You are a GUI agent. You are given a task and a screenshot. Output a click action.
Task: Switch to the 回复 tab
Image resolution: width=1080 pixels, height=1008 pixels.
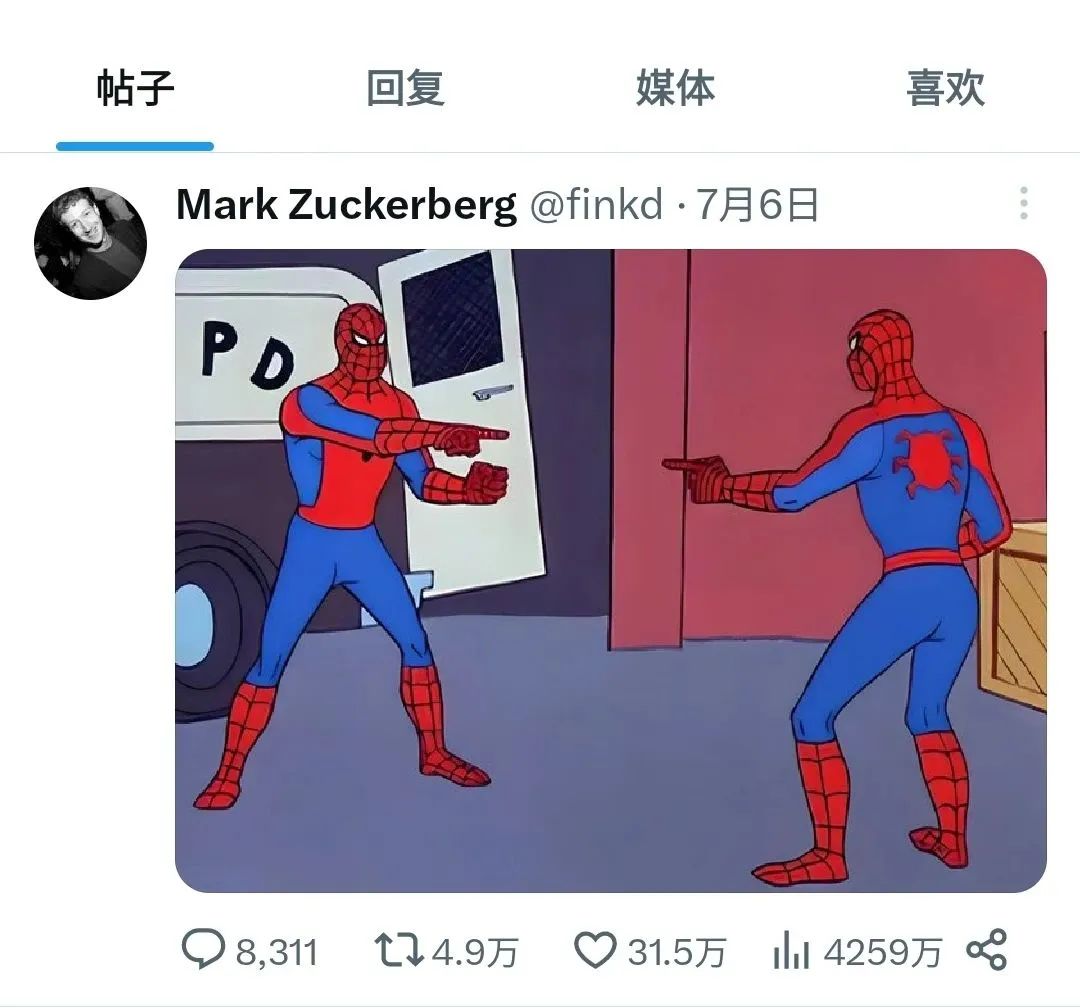(405, 88)
